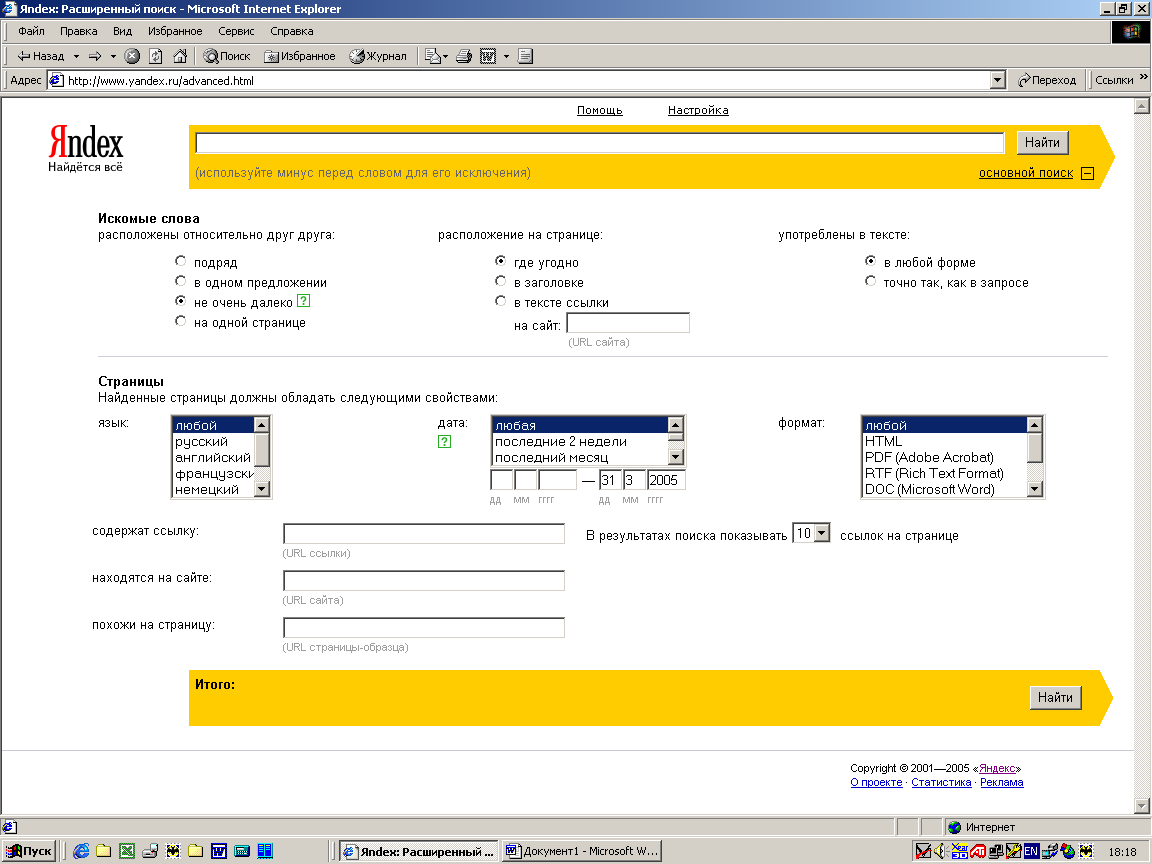Choose 'PDF (Adobe Acrobat)' in format list
This screenshot has width=1152, height=864.
click(x=944, y=458)
